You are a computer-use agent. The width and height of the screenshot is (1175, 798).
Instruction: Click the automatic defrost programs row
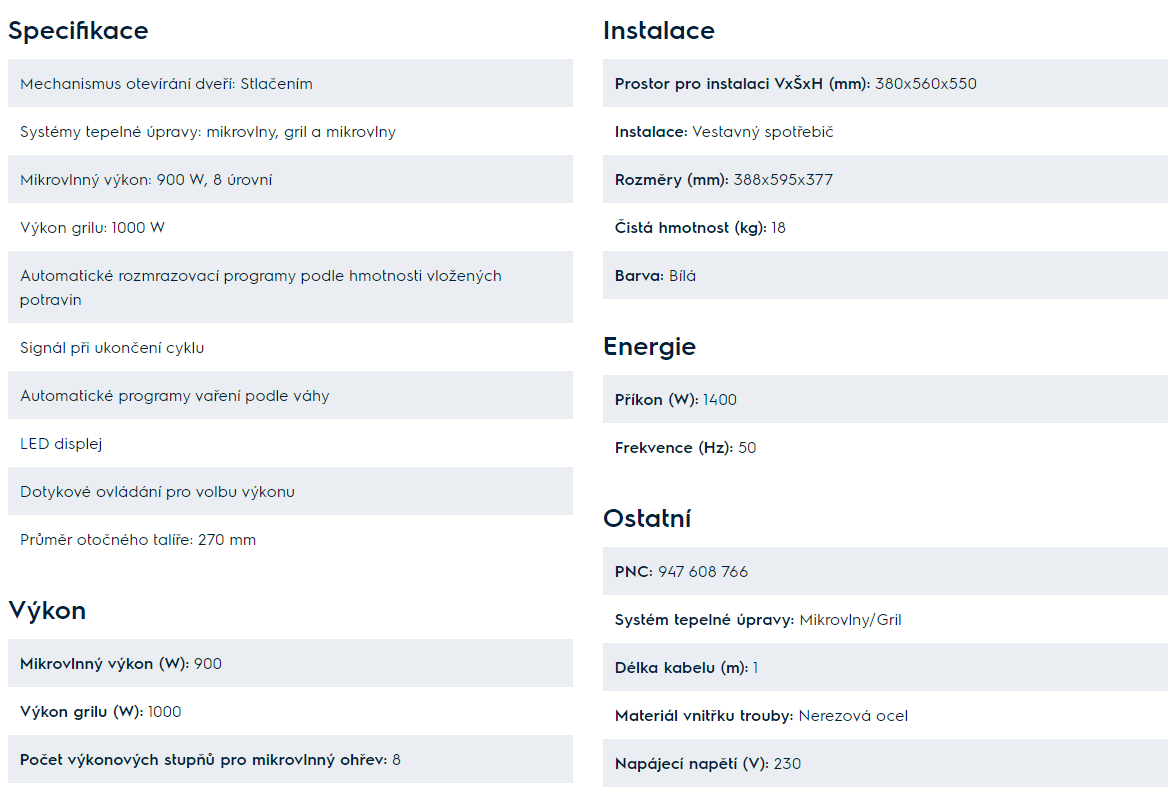tap(291, 287)
